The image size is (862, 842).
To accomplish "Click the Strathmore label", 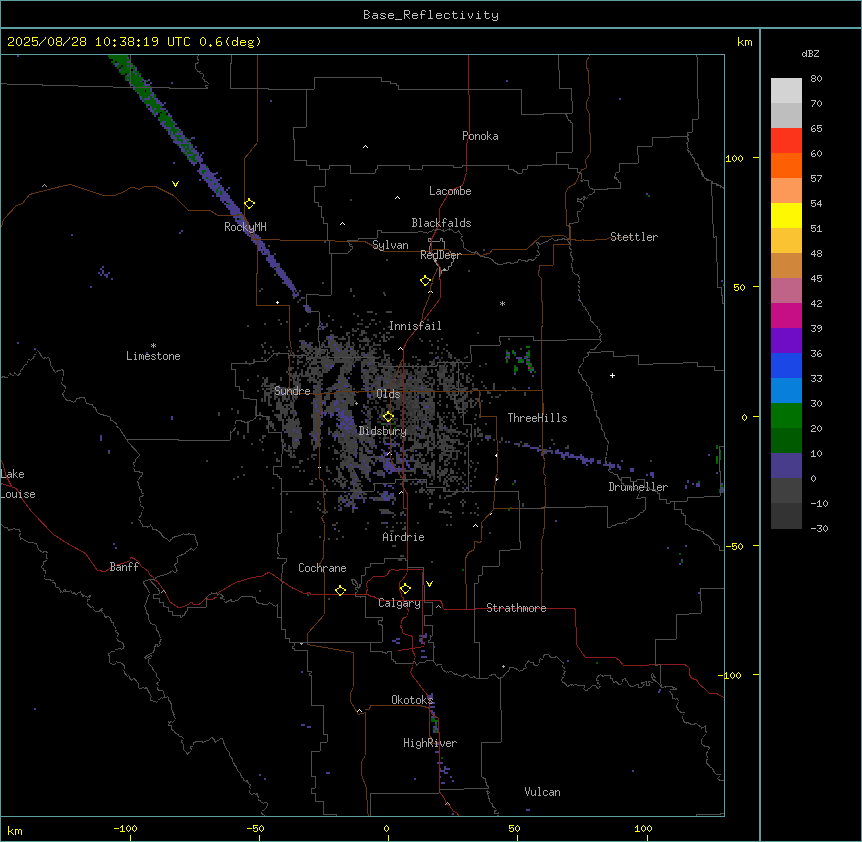I will pos(516,608).
